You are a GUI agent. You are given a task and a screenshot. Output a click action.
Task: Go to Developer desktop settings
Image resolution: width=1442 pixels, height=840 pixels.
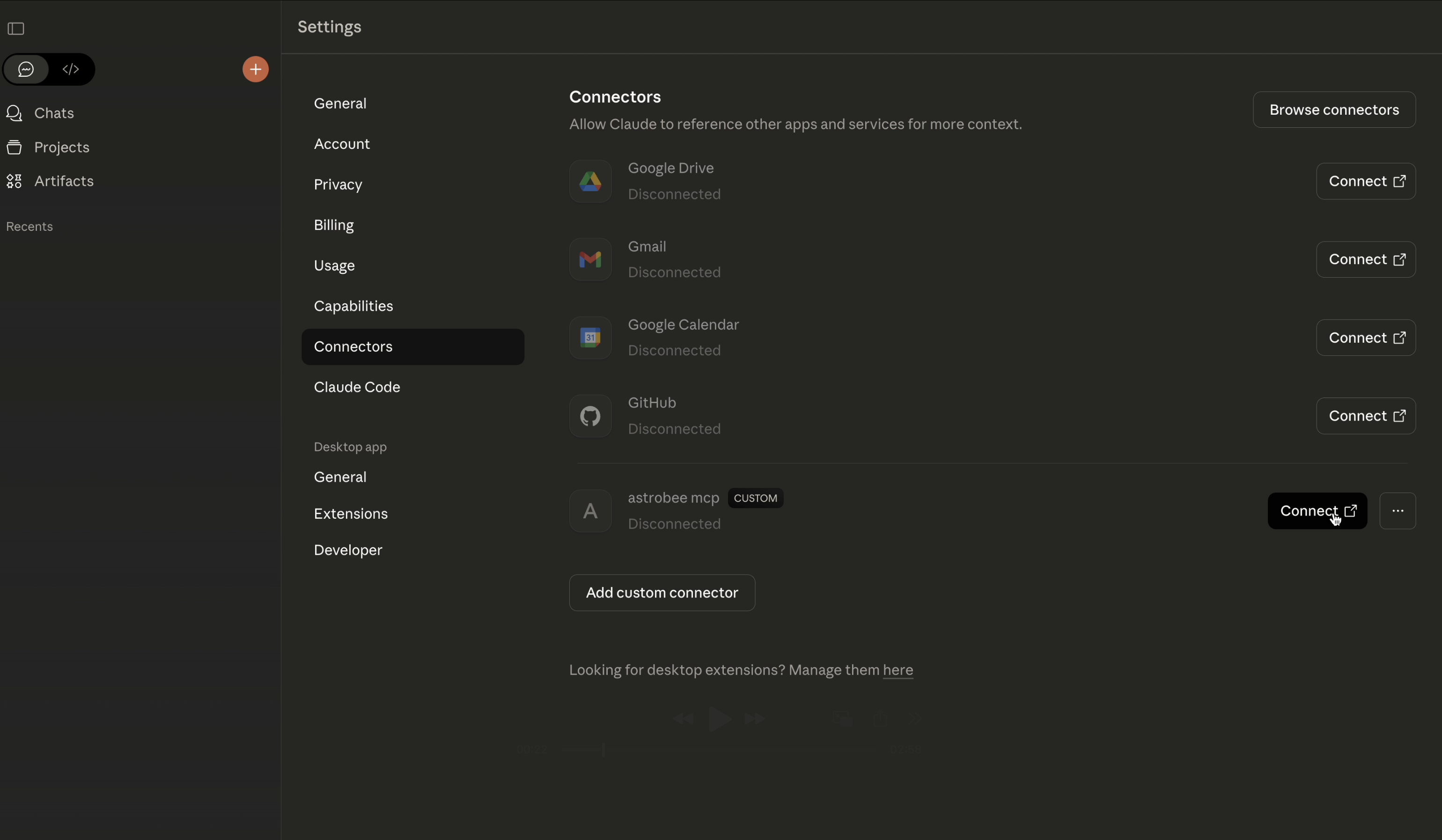point(347,550)
